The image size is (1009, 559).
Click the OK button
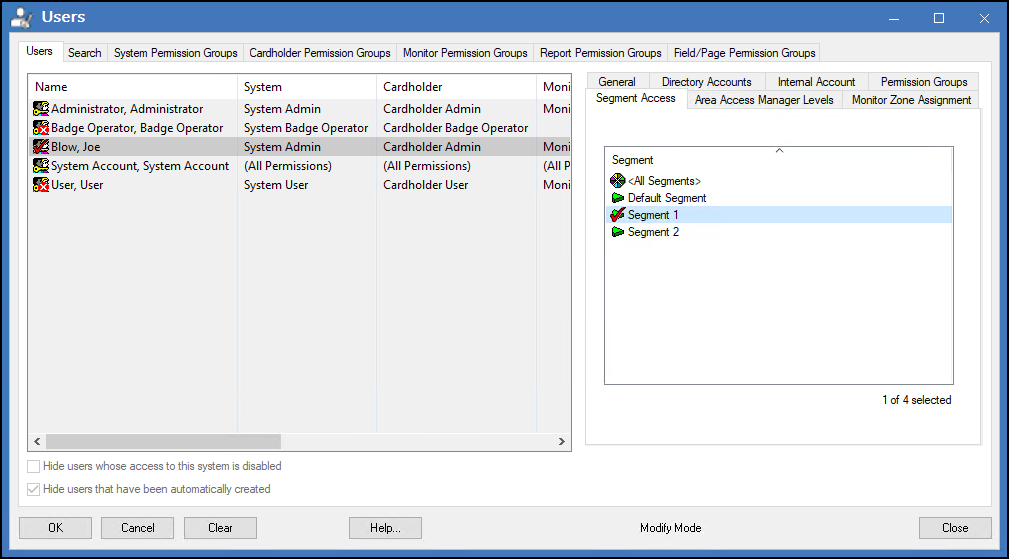point(55,528)
